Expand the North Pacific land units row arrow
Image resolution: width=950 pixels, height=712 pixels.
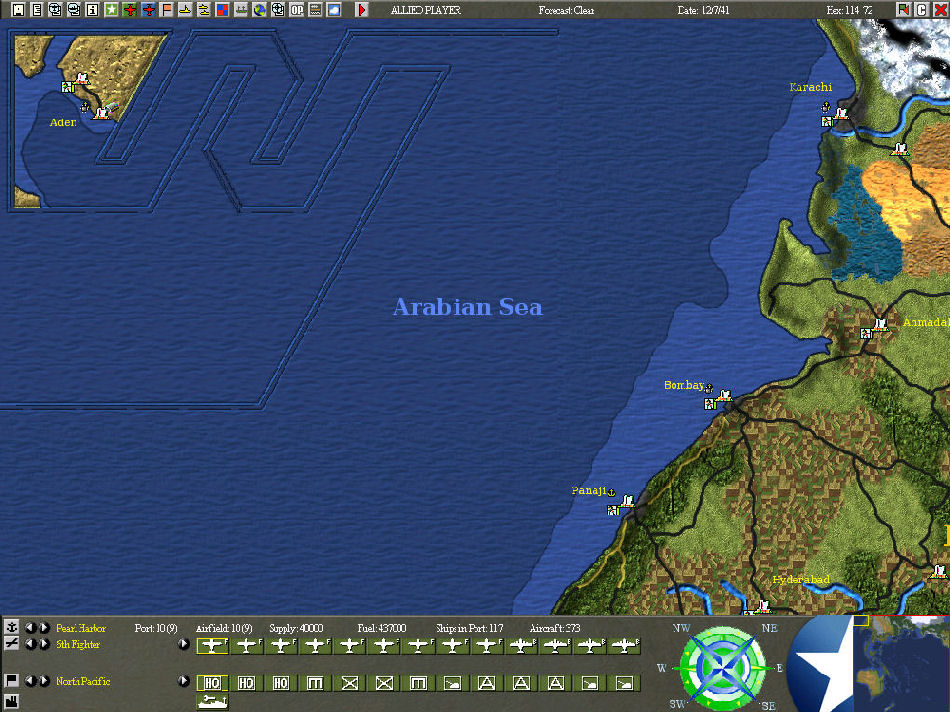point(184,681)
